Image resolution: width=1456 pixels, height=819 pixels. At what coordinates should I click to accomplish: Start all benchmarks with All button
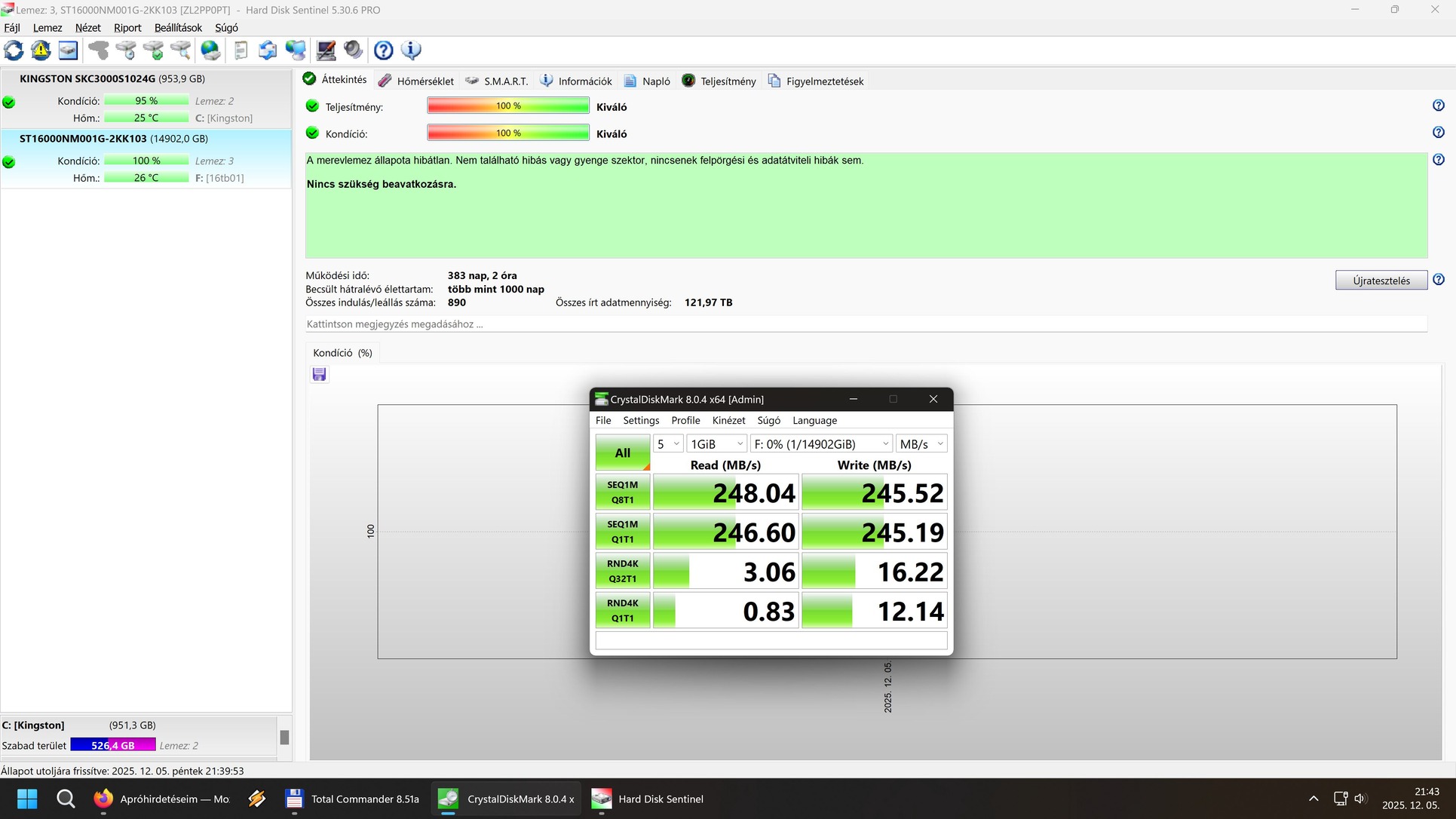[x=622, y=452]
